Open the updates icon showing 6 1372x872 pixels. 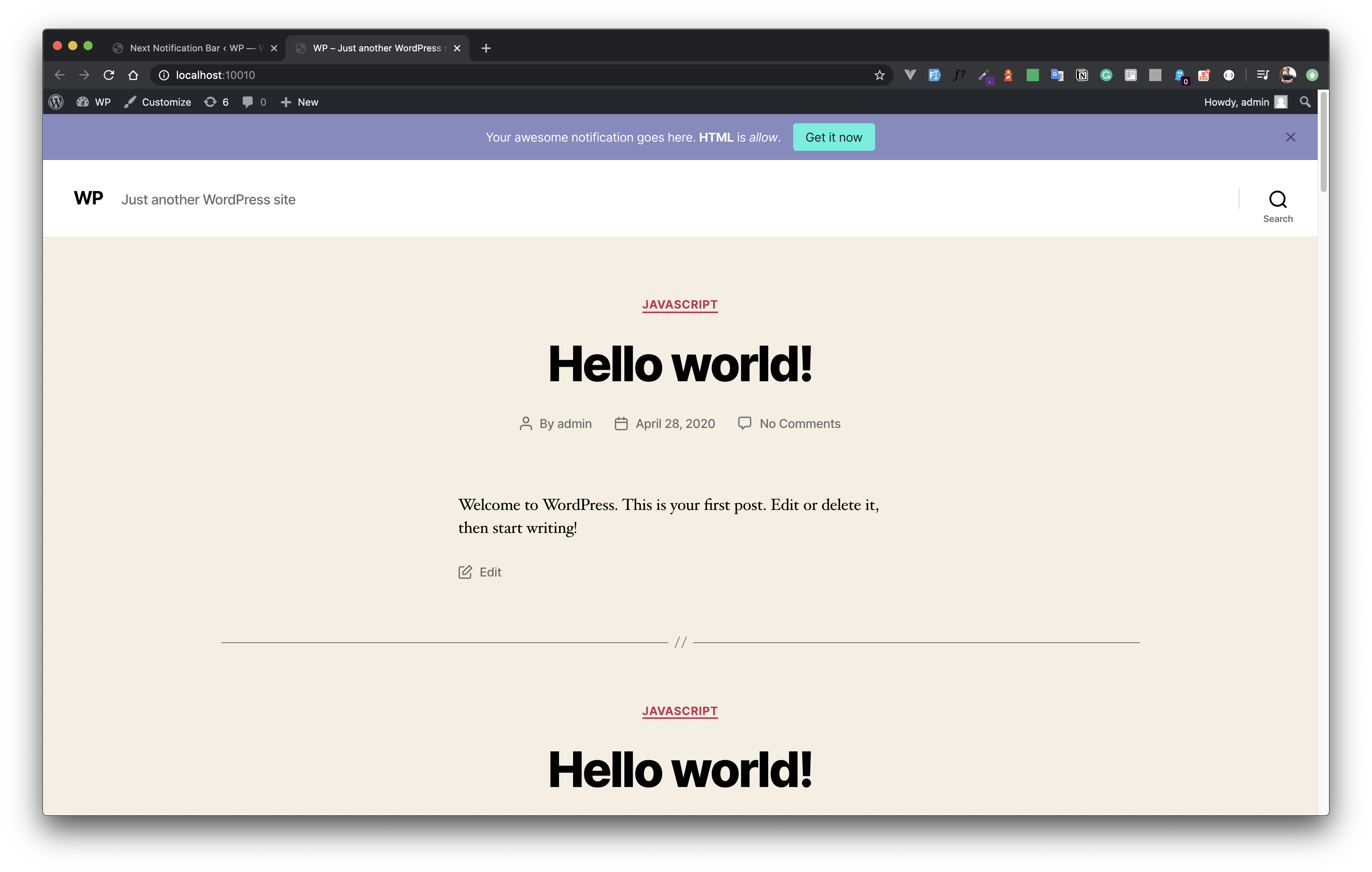[217, 102]
